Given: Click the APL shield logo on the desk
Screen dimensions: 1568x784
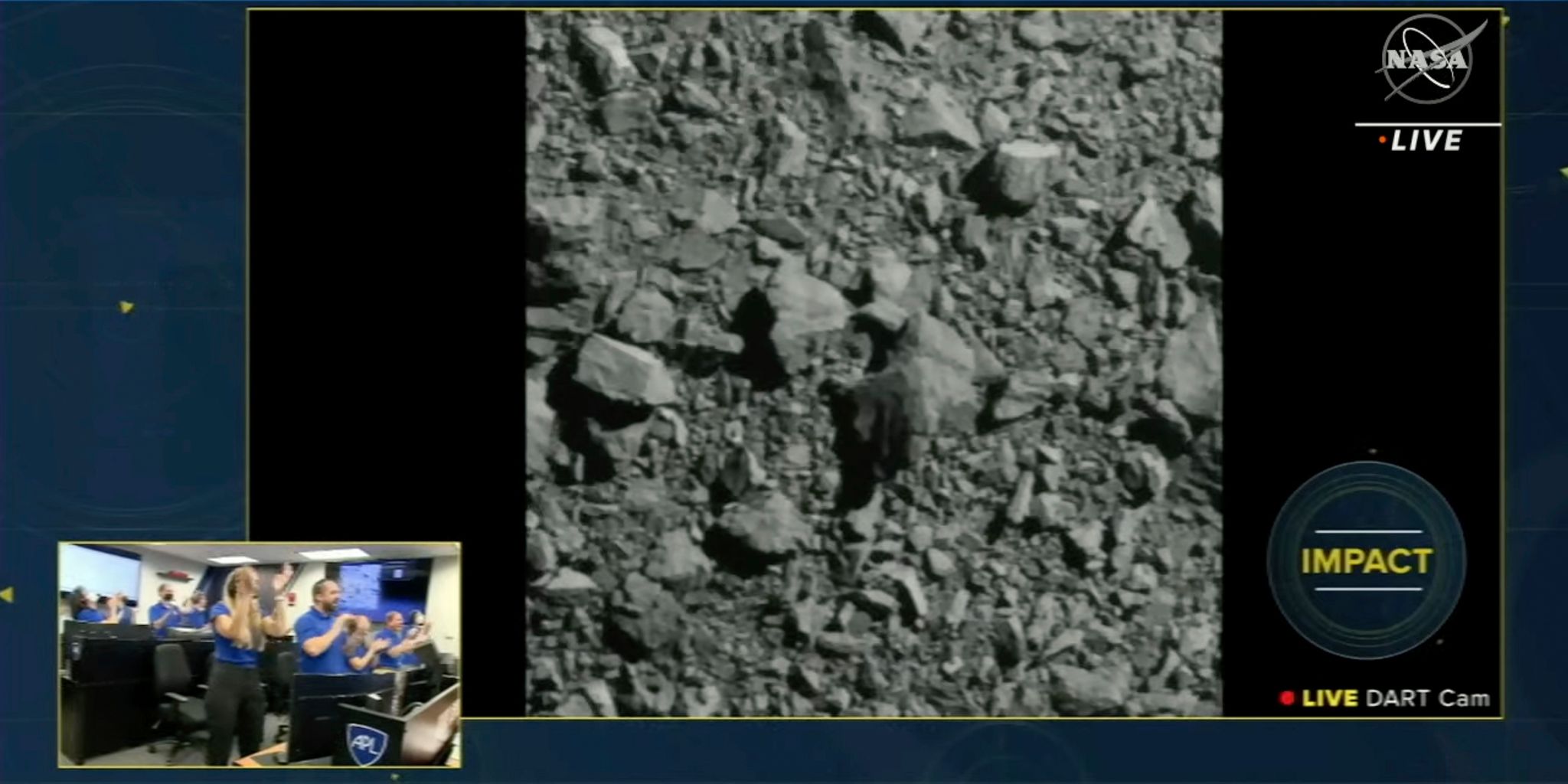Looking at the screenshot, I should [366, 741].
